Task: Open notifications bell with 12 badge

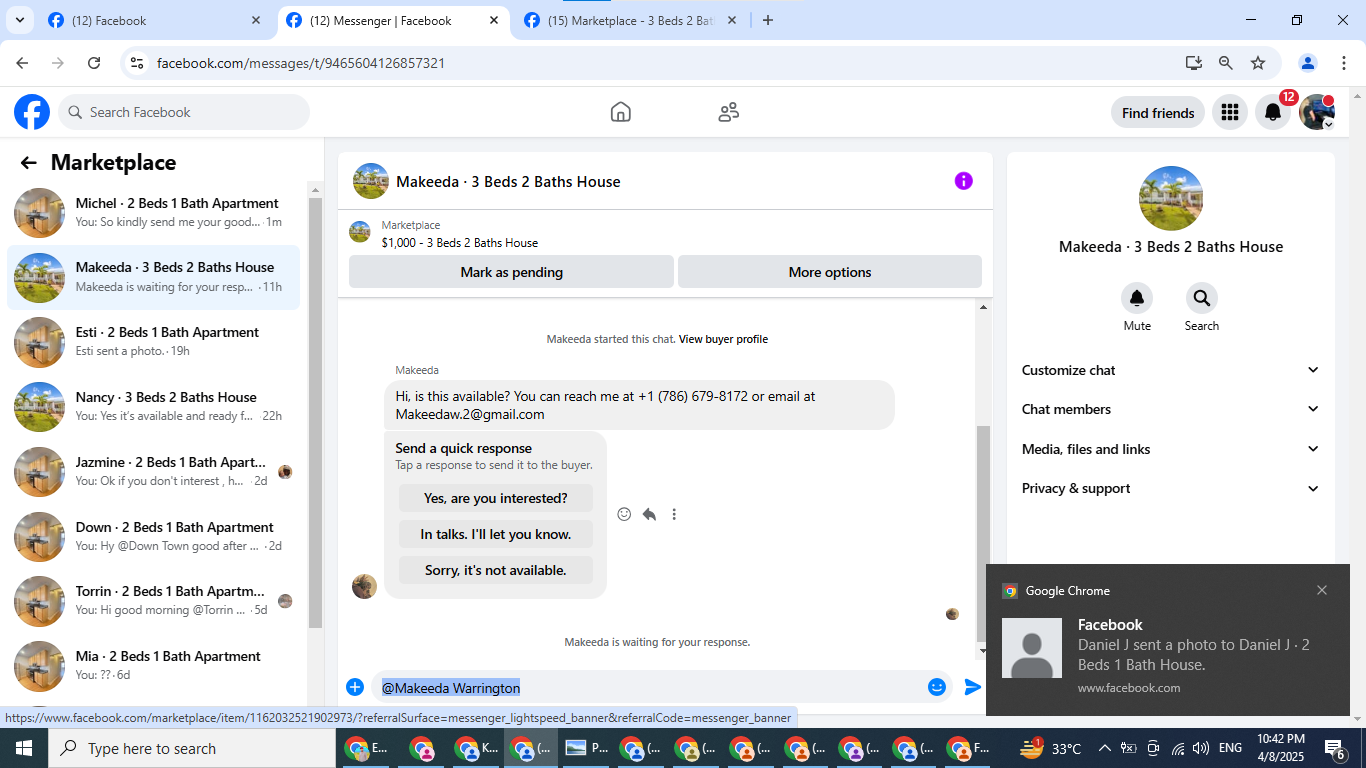Action: point(1273,112)
